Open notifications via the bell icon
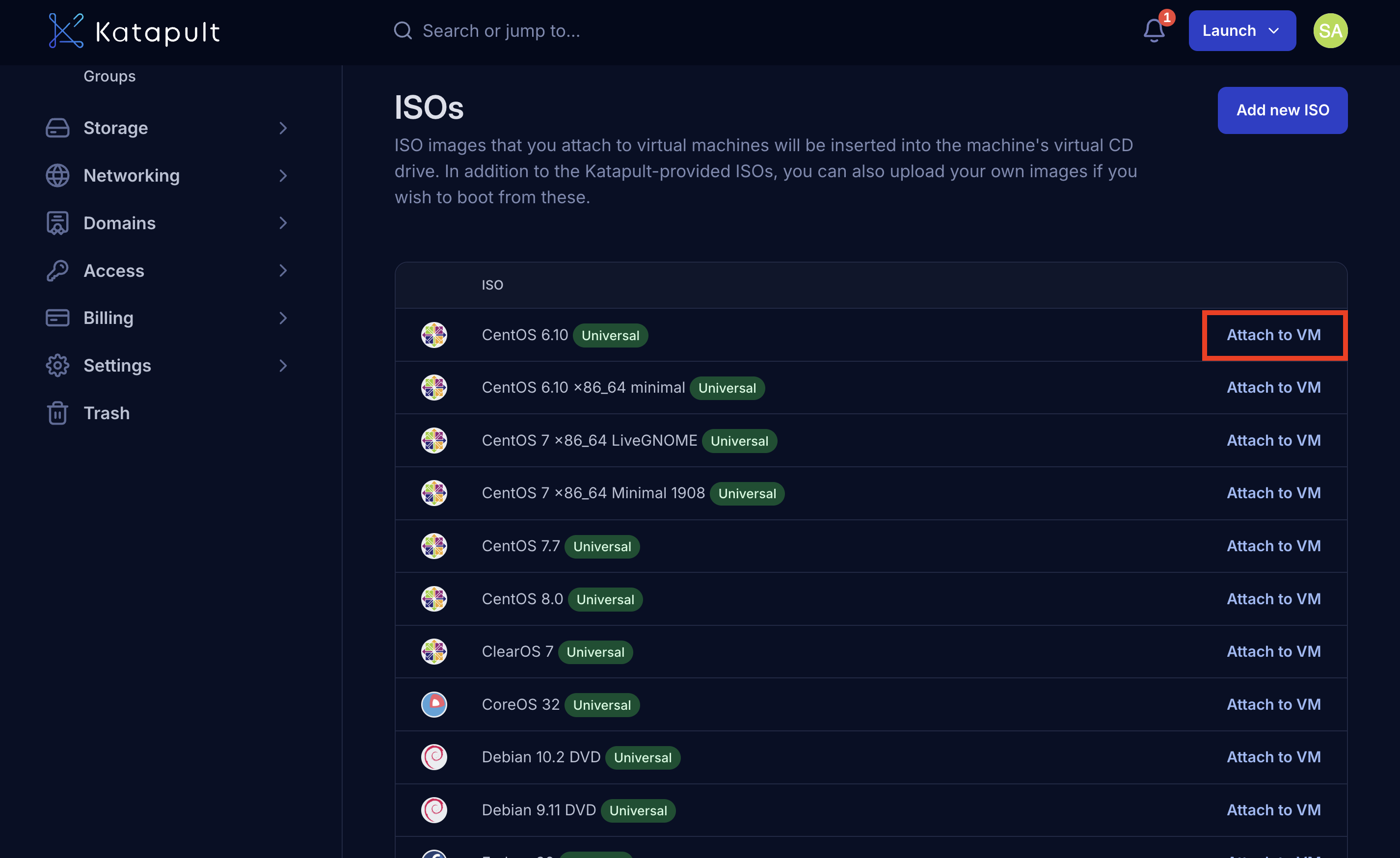Screen dimensions: 1400x858 [x=1154, y=31]
